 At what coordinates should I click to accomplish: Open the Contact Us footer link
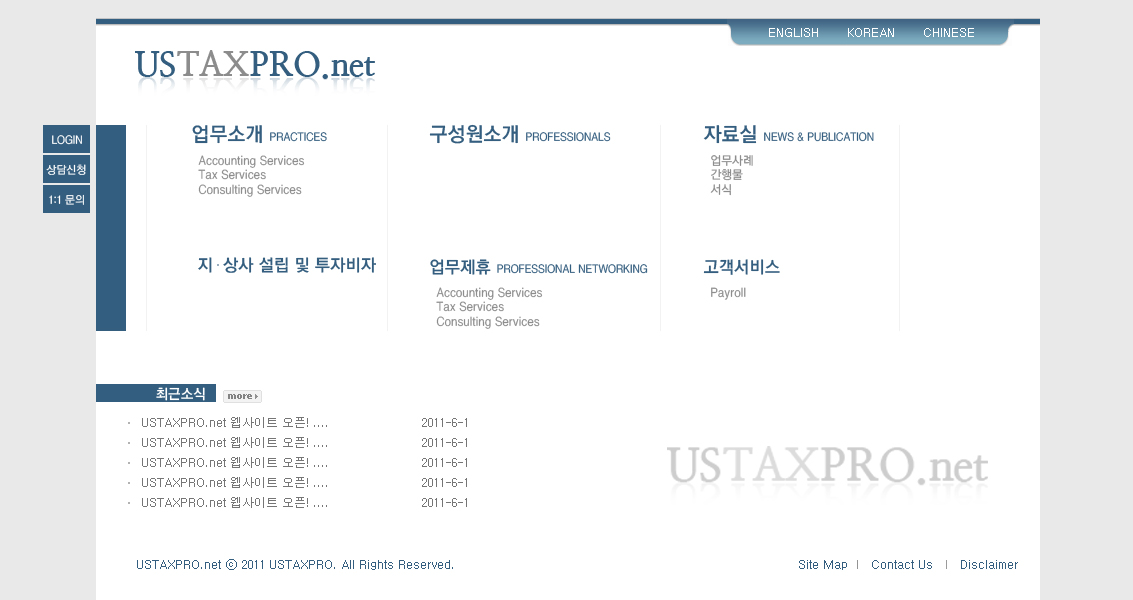click(901, 565)
